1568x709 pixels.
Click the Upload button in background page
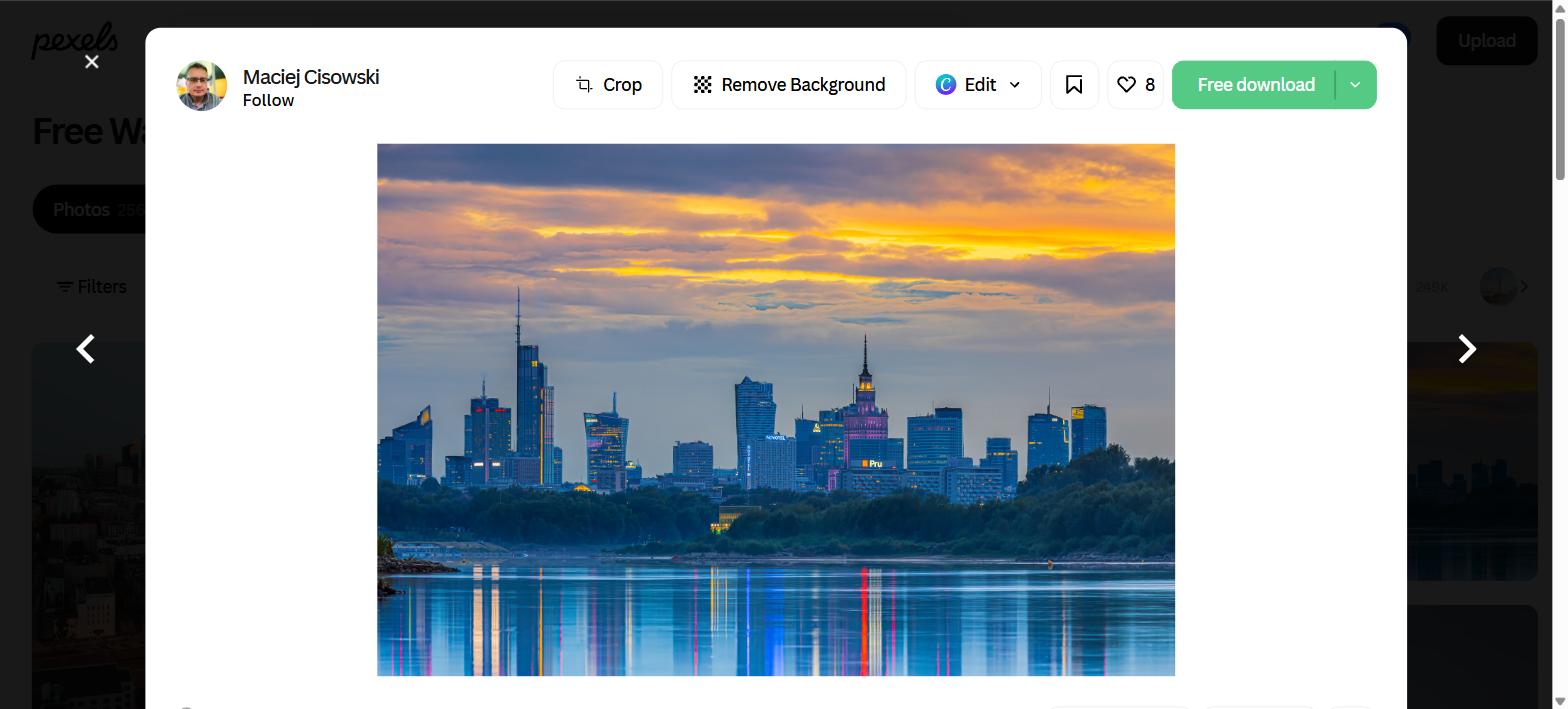pyautogui.click(x=1487, y=41)
